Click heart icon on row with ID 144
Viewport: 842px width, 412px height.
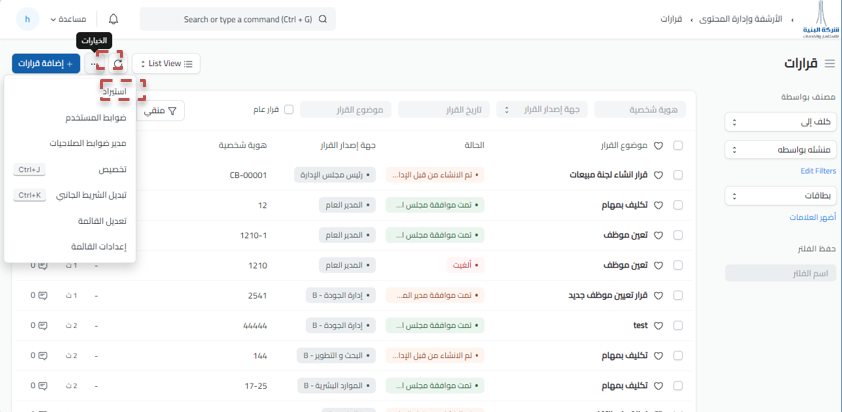coord(658,356)
